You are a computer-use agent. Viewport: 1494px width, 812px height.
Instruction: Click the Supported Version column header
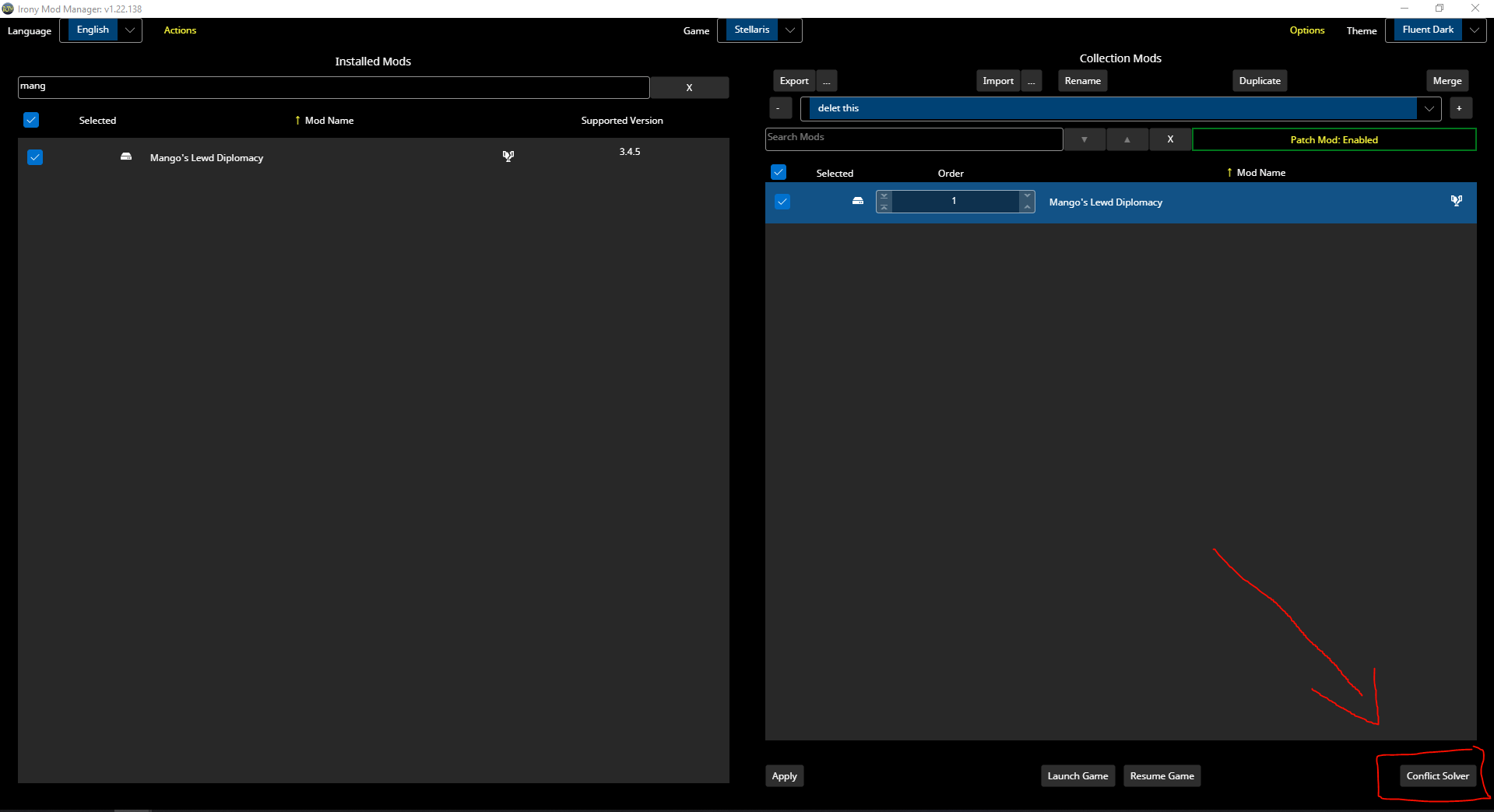[x=622, y=121]
